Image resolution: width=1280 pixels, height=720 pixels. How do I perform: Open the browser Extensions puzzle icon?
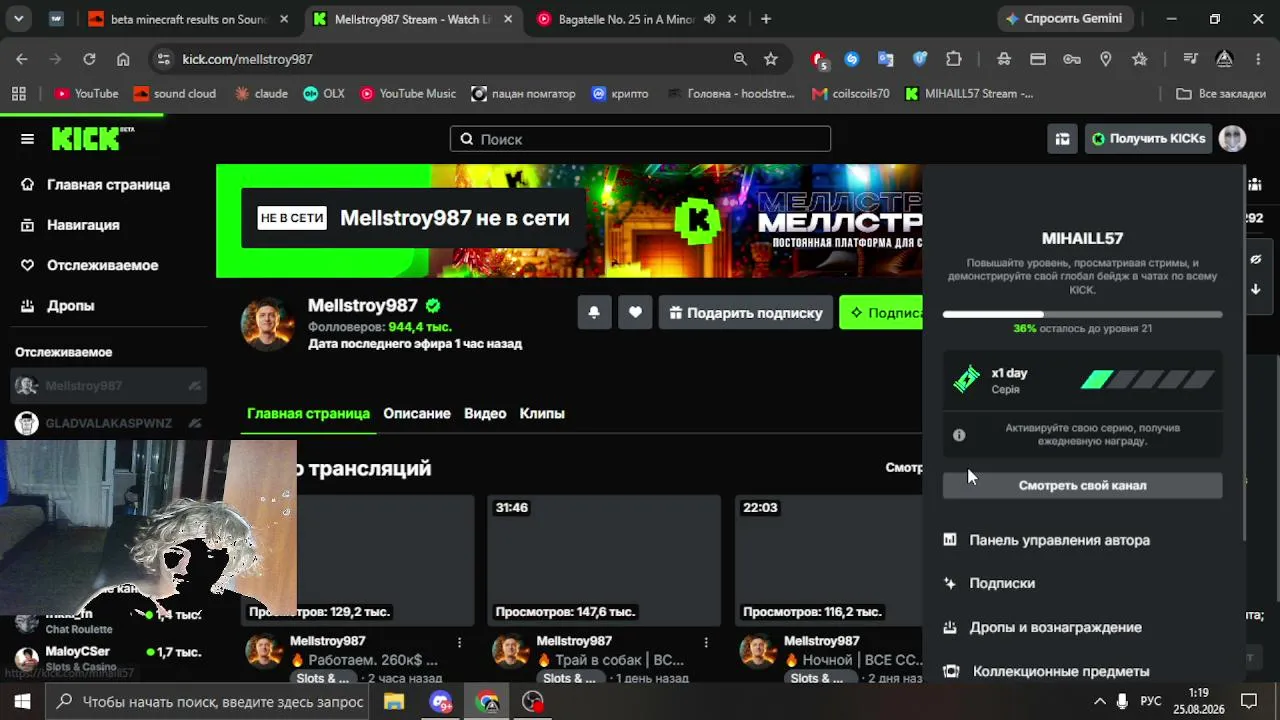pos(954,59)
